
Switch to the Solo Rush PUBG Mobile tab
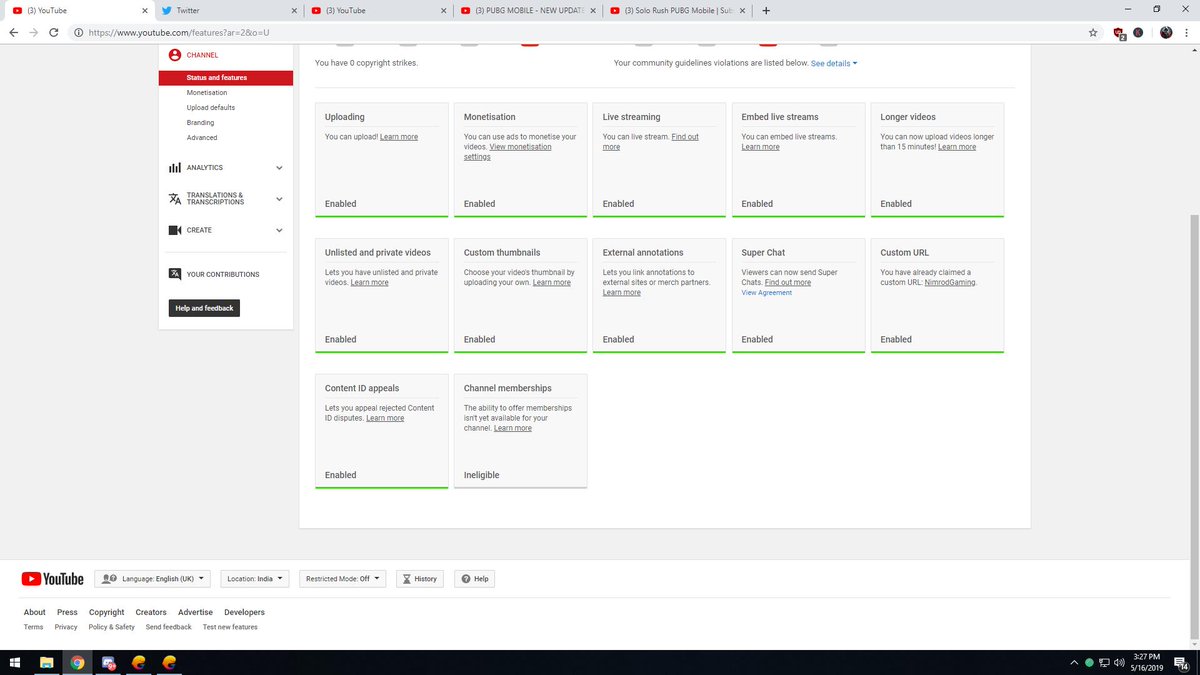pyautogui.click(x=678, y=11)
